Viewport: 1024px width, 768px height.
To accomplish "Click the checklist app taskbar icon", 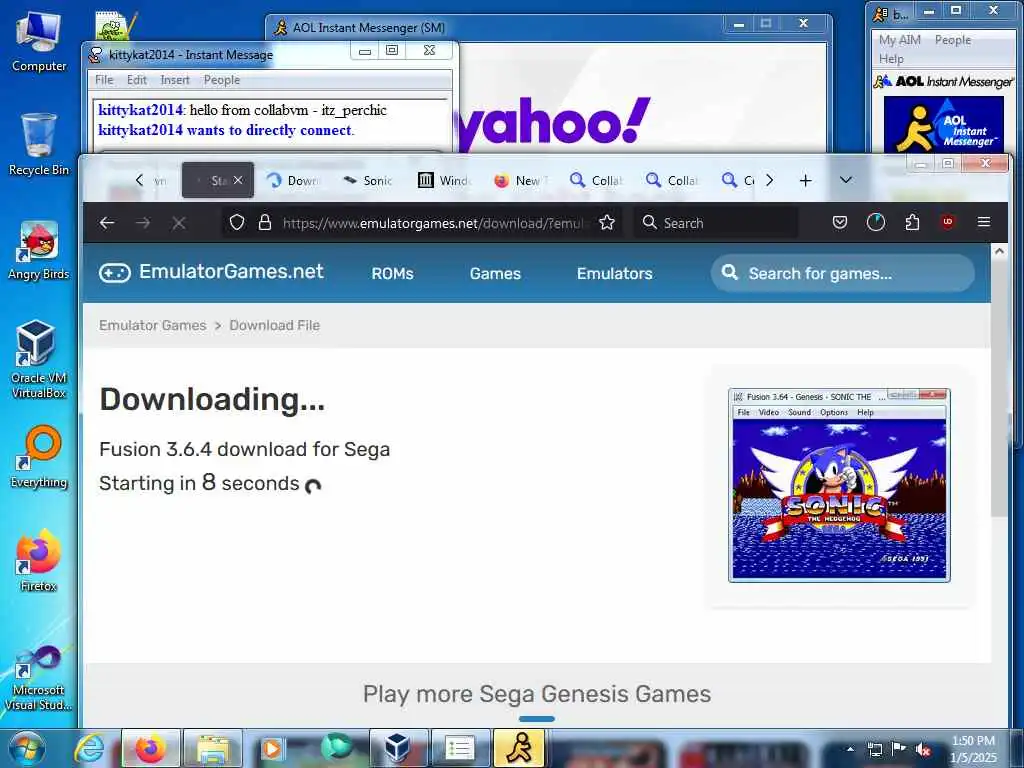I will tap(460, 748).
